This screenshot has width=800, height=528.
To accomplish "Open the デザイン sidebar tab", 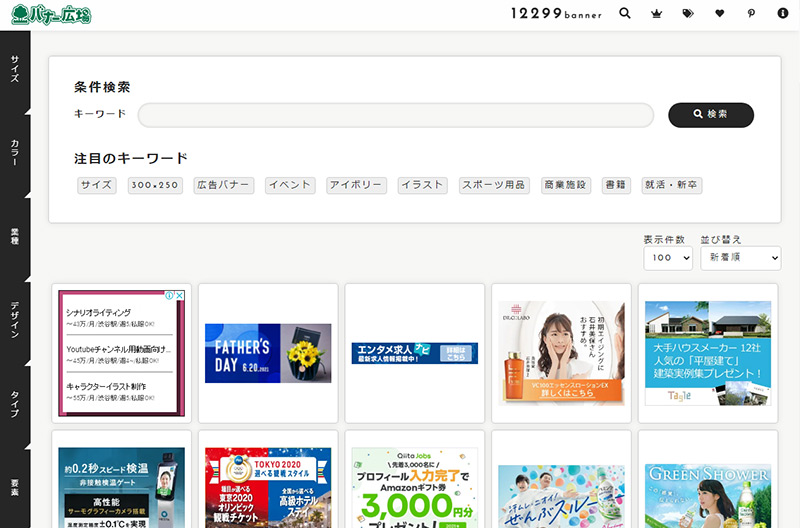I will click(x=15, y=320).
